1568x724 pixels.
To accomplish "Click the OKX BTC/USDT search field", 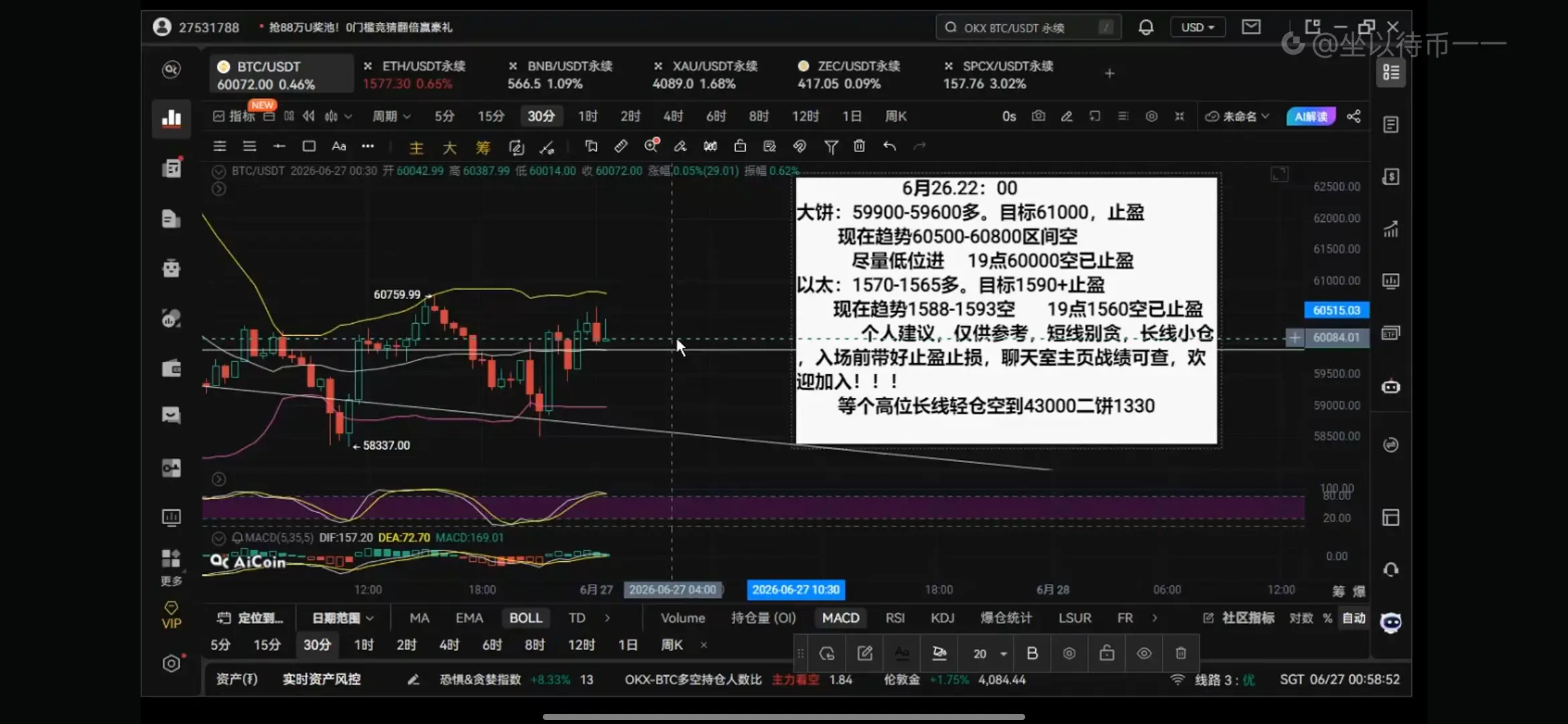I will pos(1028,27).
